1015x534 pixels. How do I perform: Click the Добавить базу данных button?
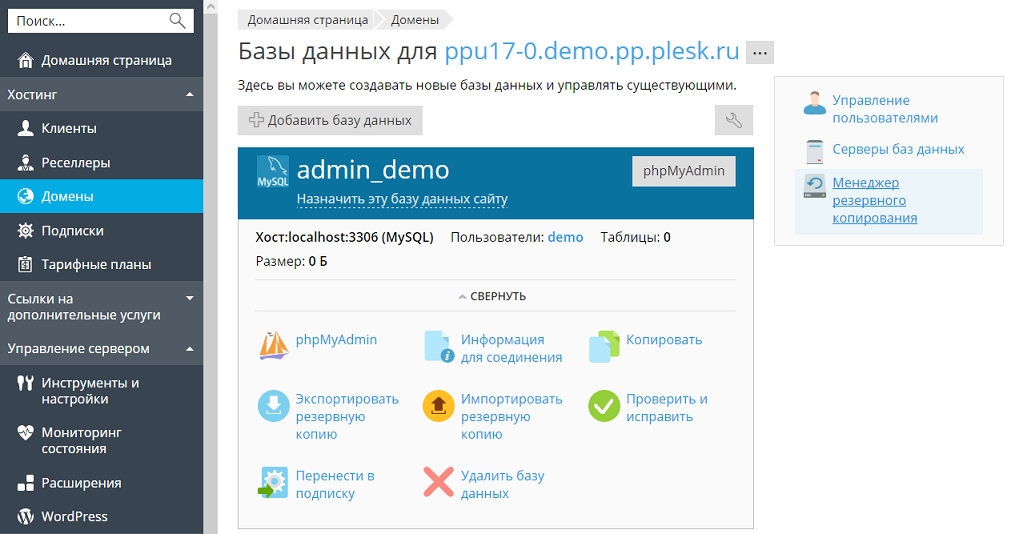click(x=330, y=120)
